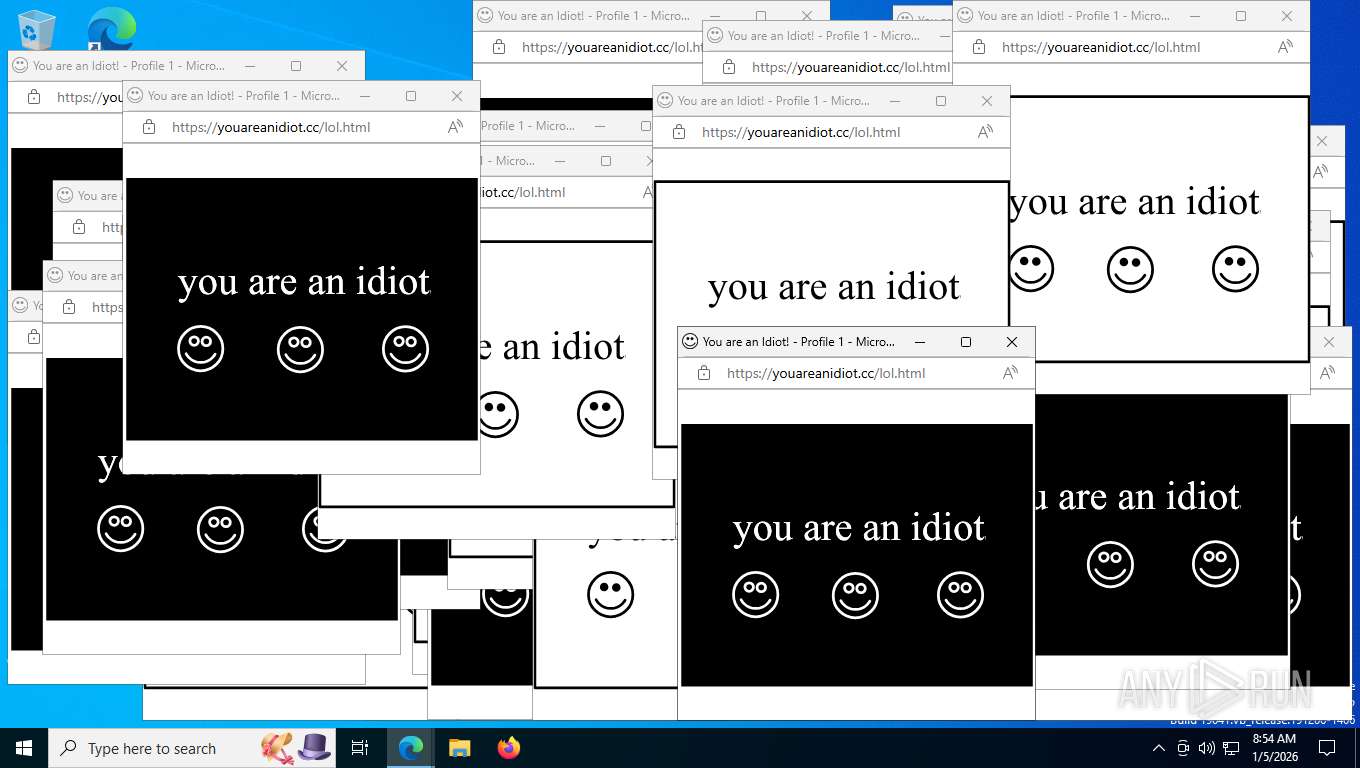Open the Microsoft Edge desktop shortcut
1360x768 pixels.
pos(111,29)
